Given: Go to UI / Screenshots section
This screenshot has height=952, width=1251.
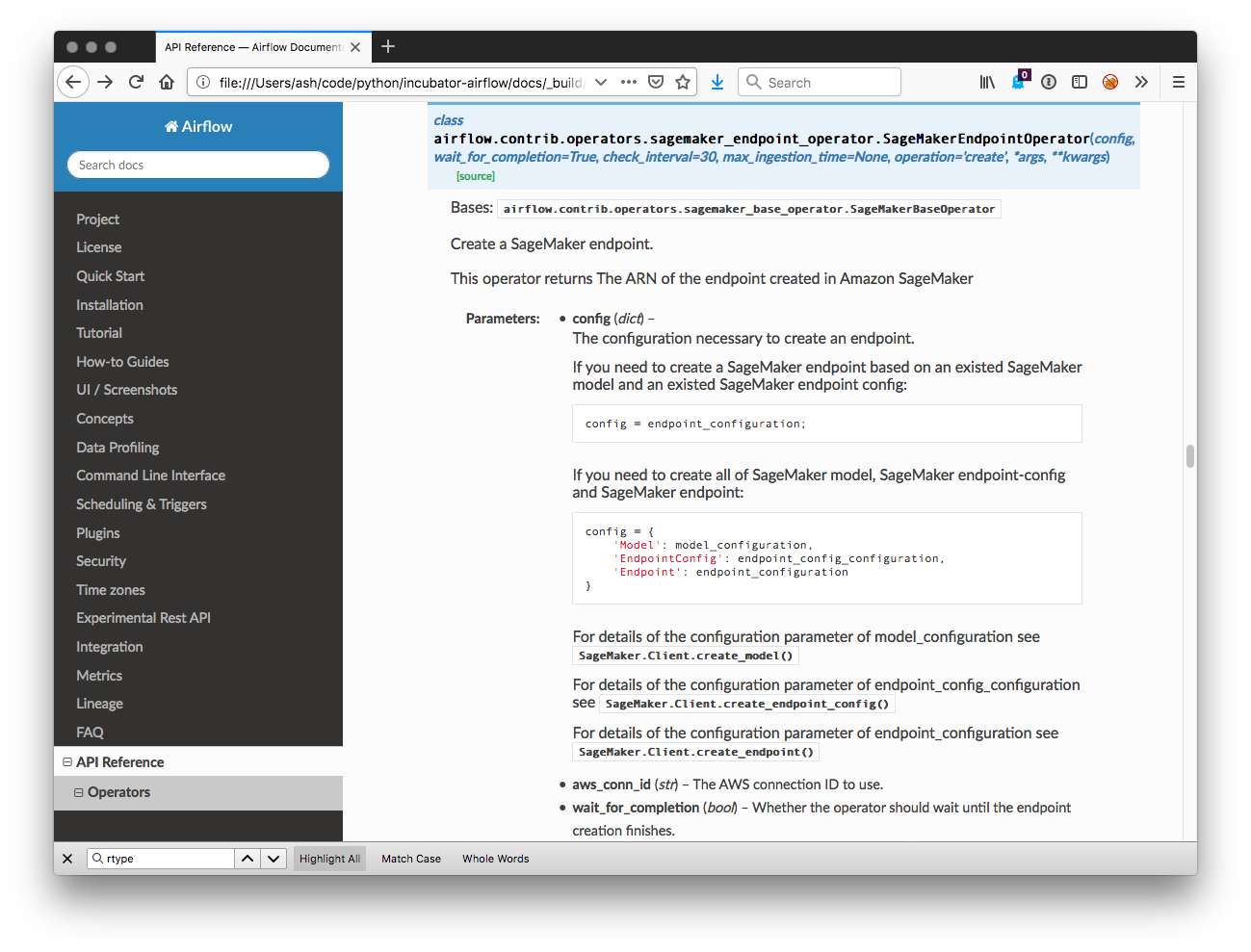Looking at the screenshot, I should click(x=127, y=390).
